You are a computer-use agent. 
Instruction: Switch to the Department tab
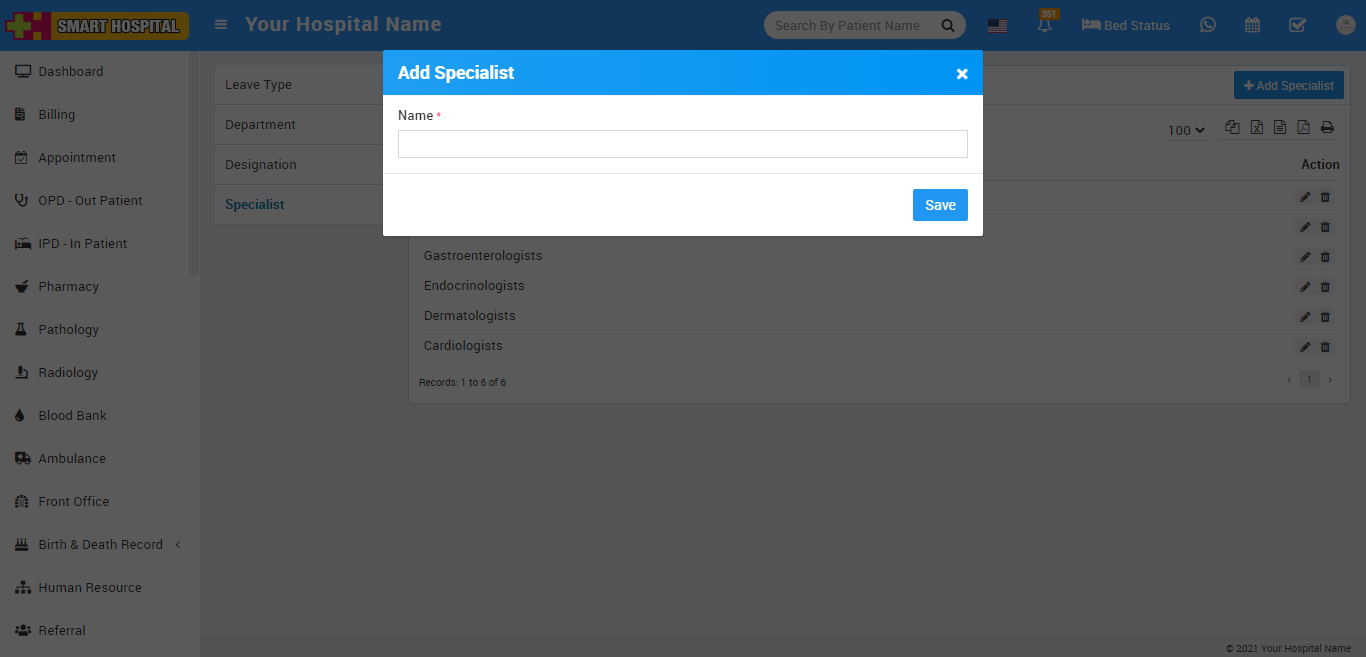[260, 125]
